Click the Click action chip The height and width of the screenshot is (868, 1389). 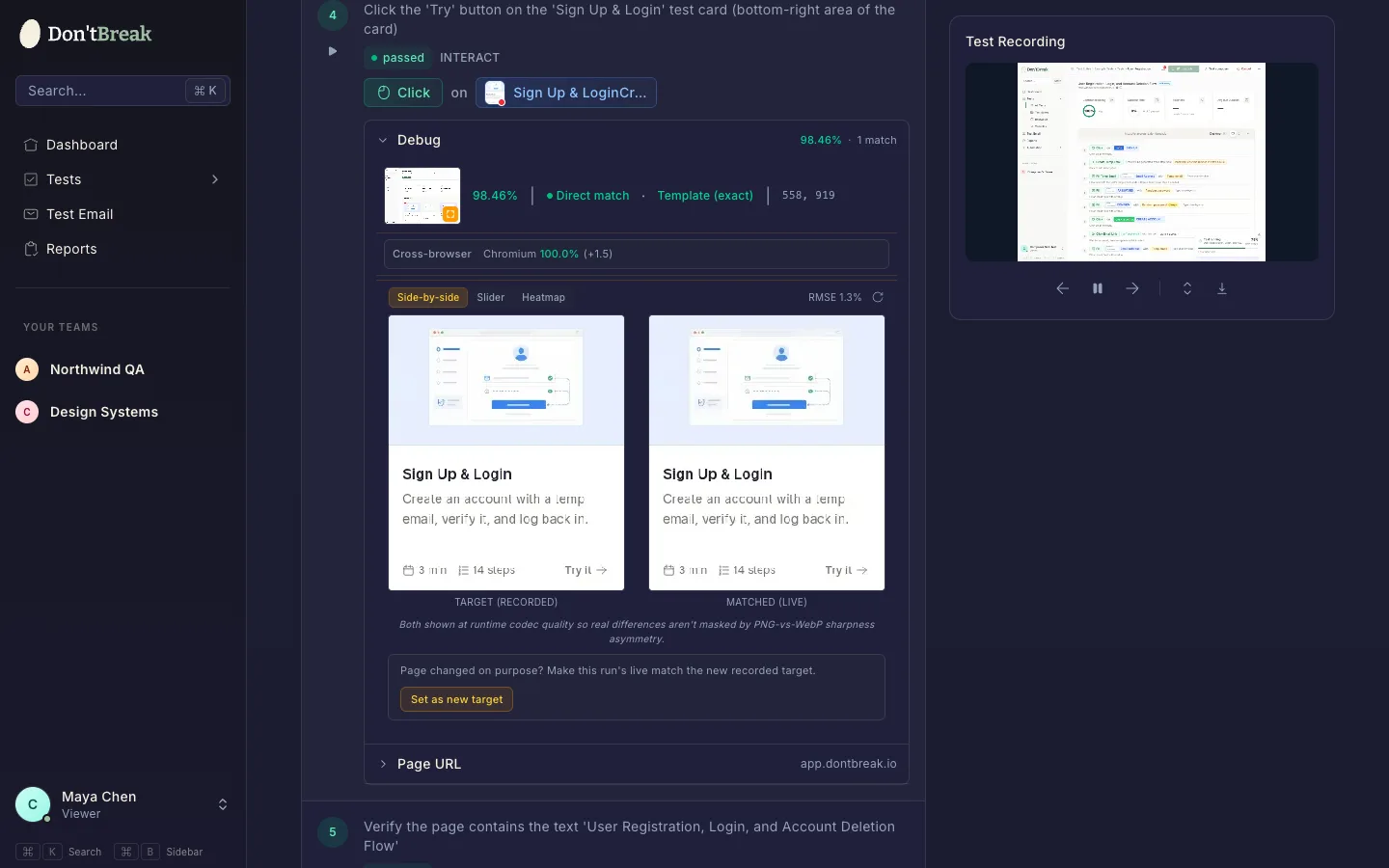point(403,93)
